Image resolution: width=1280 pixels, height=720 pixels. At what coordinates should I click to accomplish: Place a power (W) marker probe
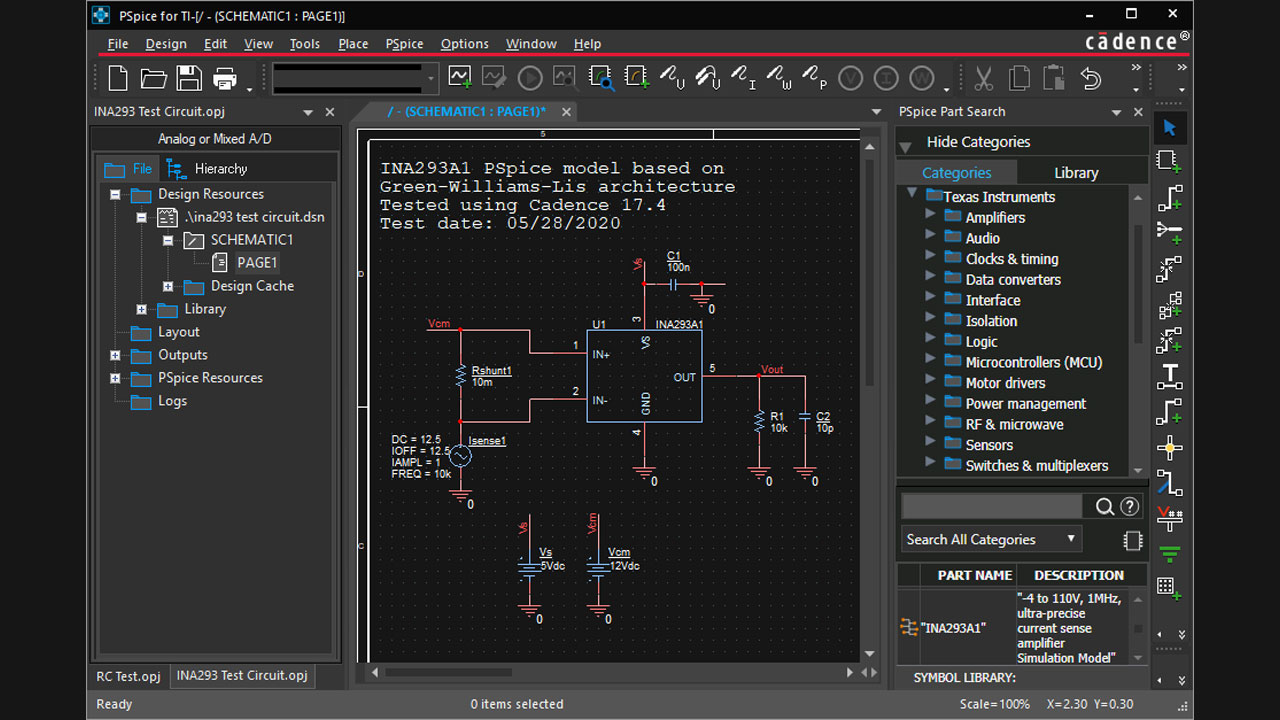779,77
